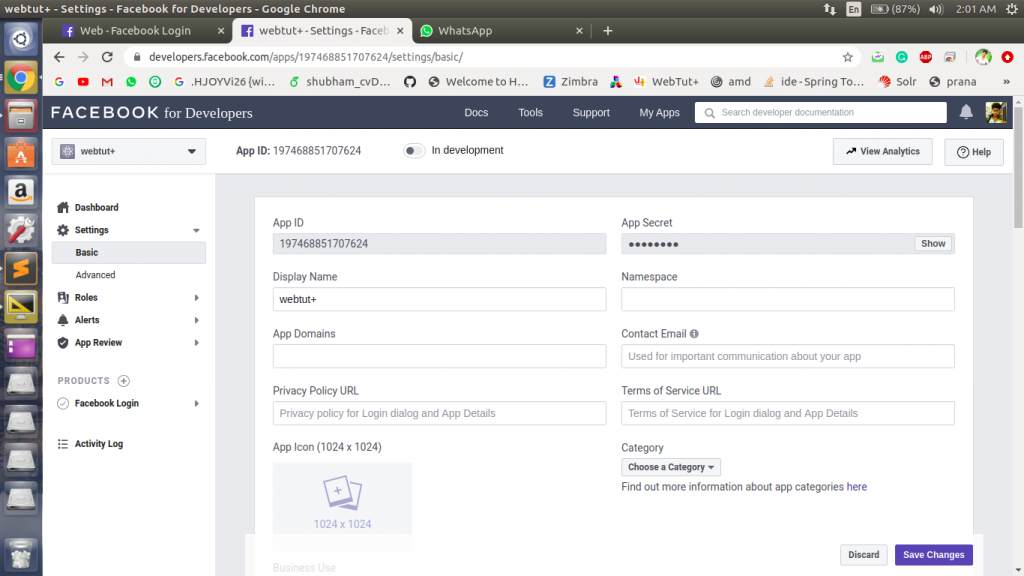The image size is (1024, 576).
Task: Expand the Facebook Login submenu arrow
Action: coord(196,404)
